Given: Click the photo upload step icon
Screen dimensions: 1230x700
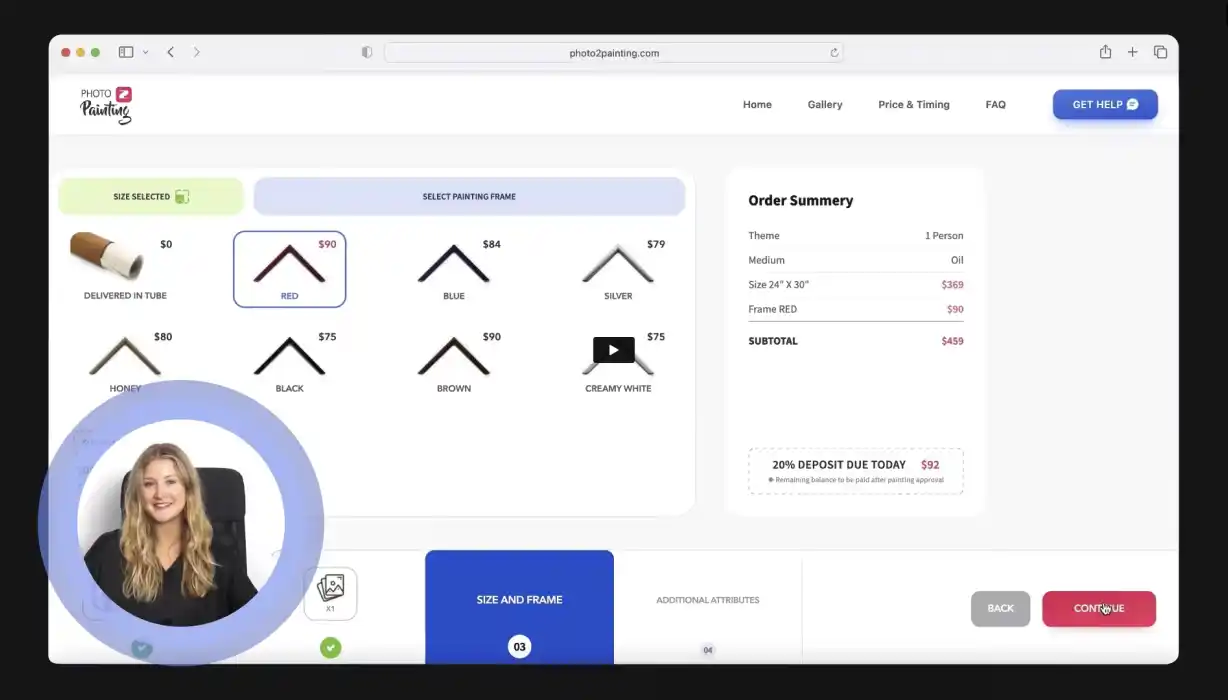Looking at the screenshot, I should (330, 592).
